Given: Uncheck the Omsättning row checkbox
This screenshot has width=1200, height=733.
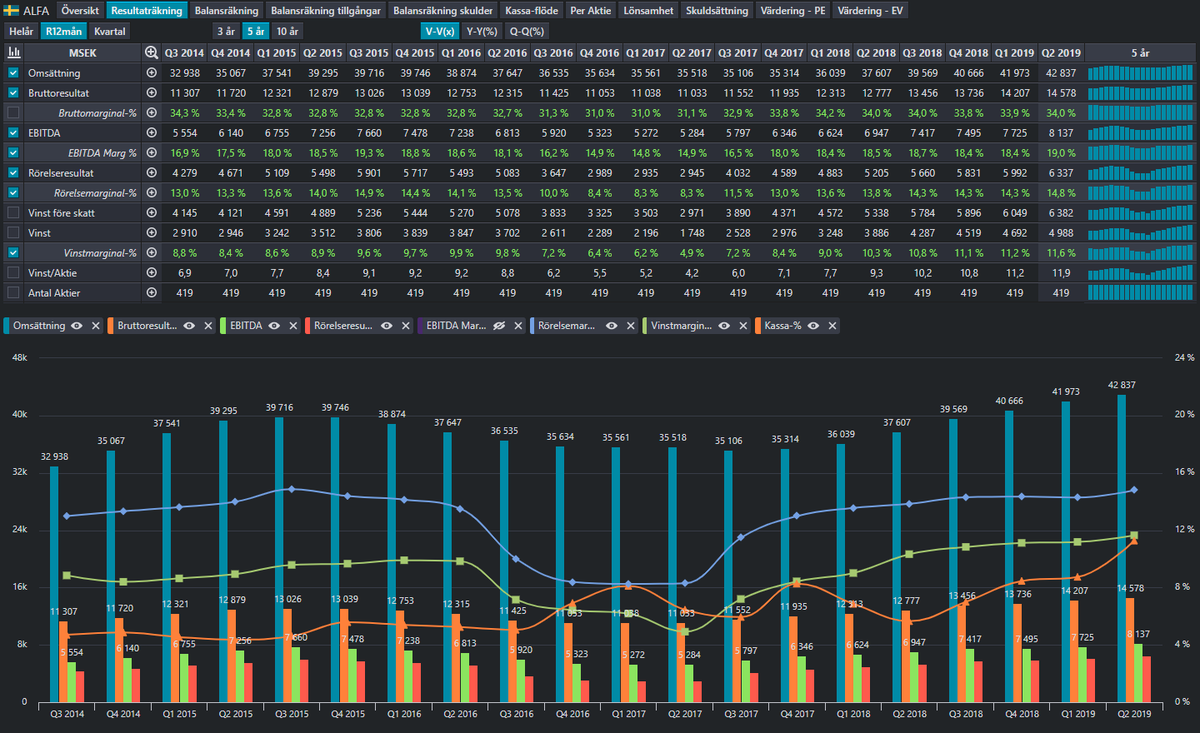Looking at the screenshot, I should [x=13, y=73].
